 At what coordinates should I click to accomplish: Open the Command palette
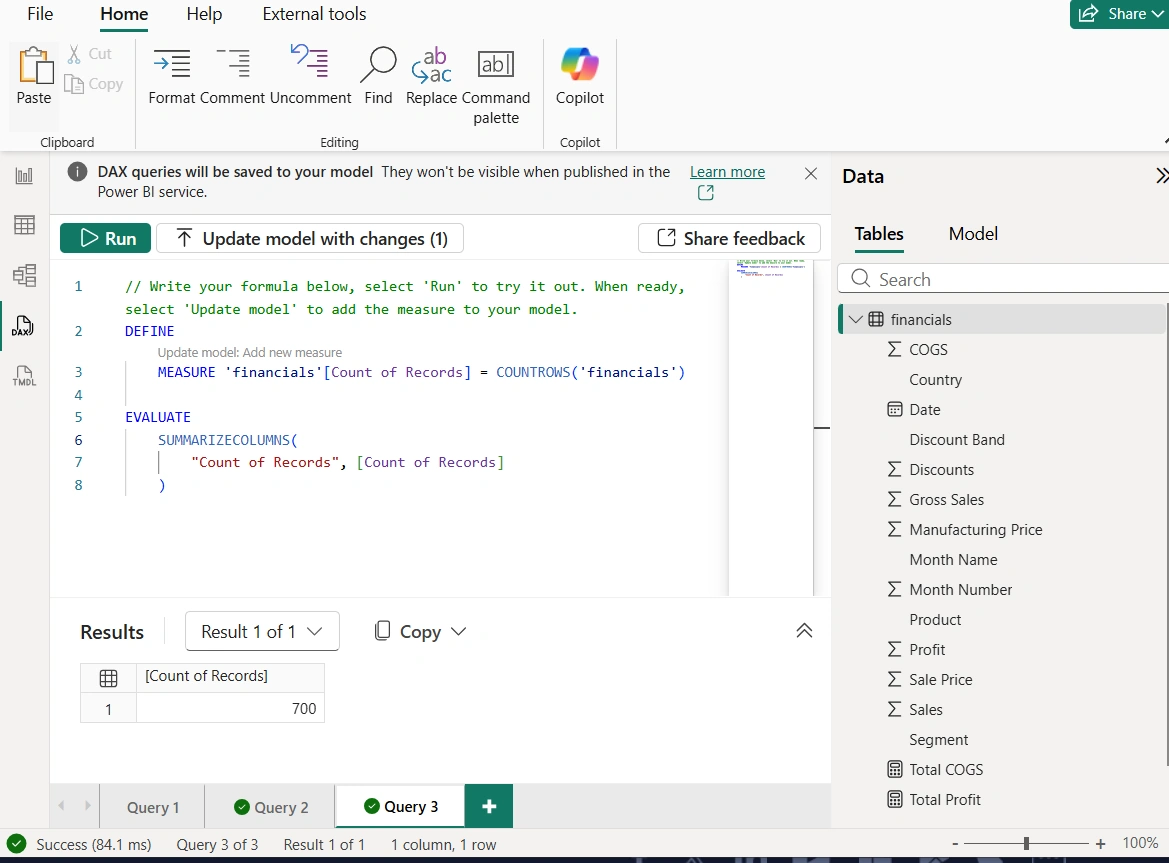point(496,86)
